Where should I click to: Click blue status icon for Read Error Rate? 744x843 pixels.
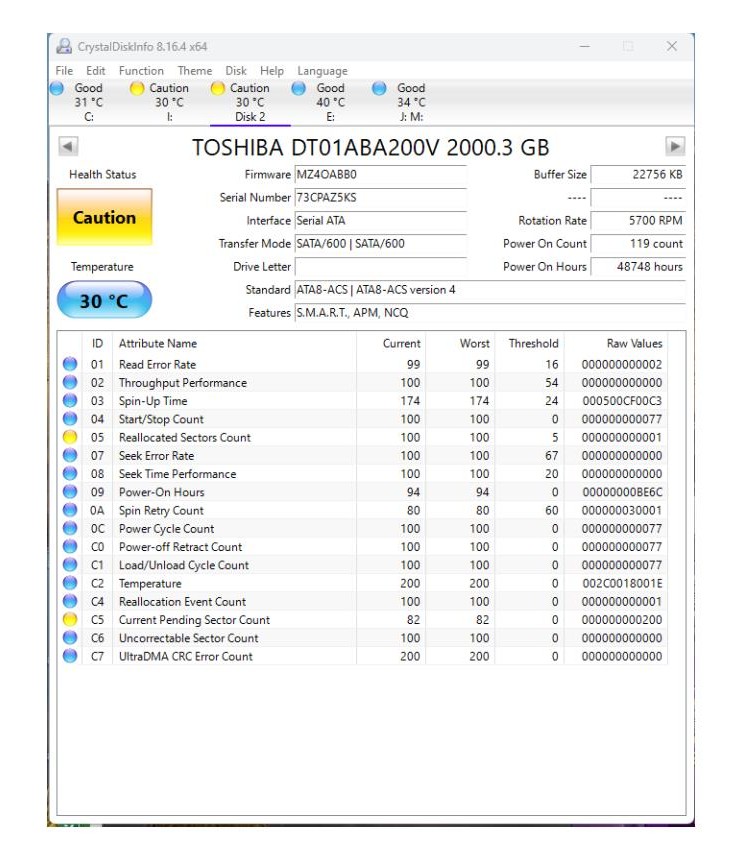[70, 364]
